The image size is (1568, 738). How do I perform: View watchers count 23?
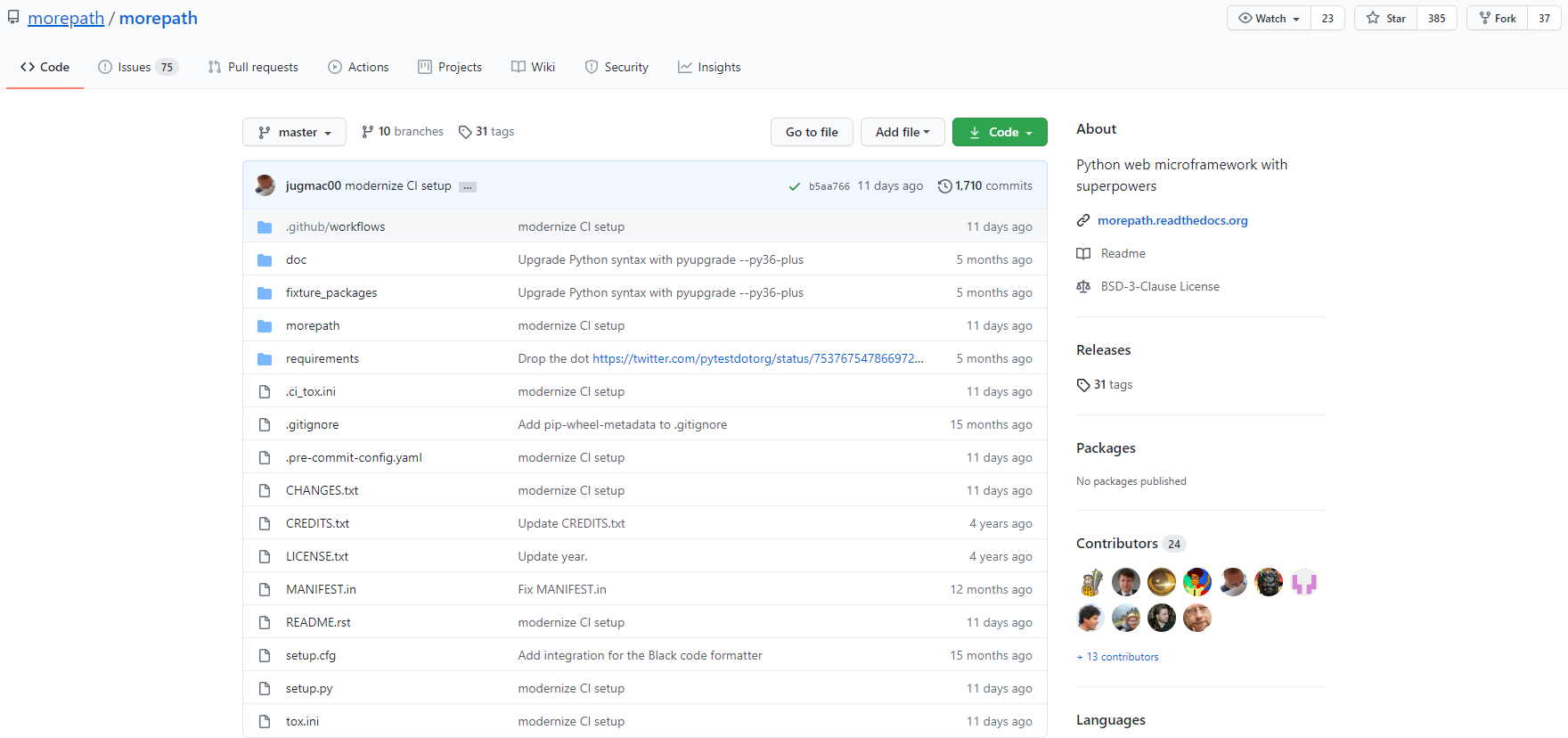click(1327, 18)
